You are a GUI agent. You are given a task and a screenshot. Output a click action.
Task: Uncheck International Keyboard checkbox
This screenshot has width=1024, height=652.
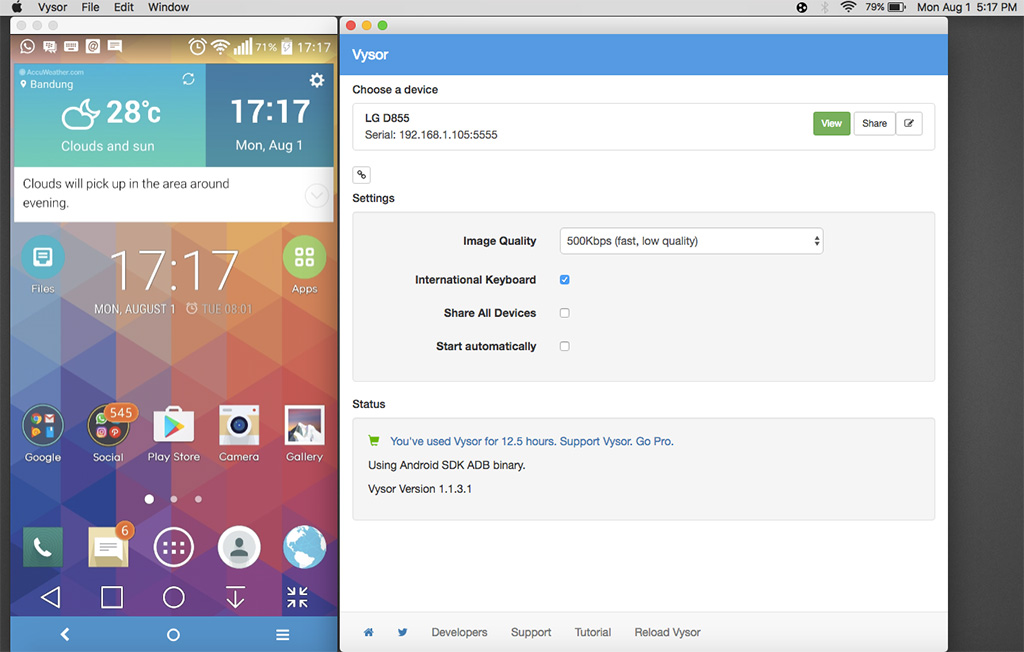click(565, 280)
